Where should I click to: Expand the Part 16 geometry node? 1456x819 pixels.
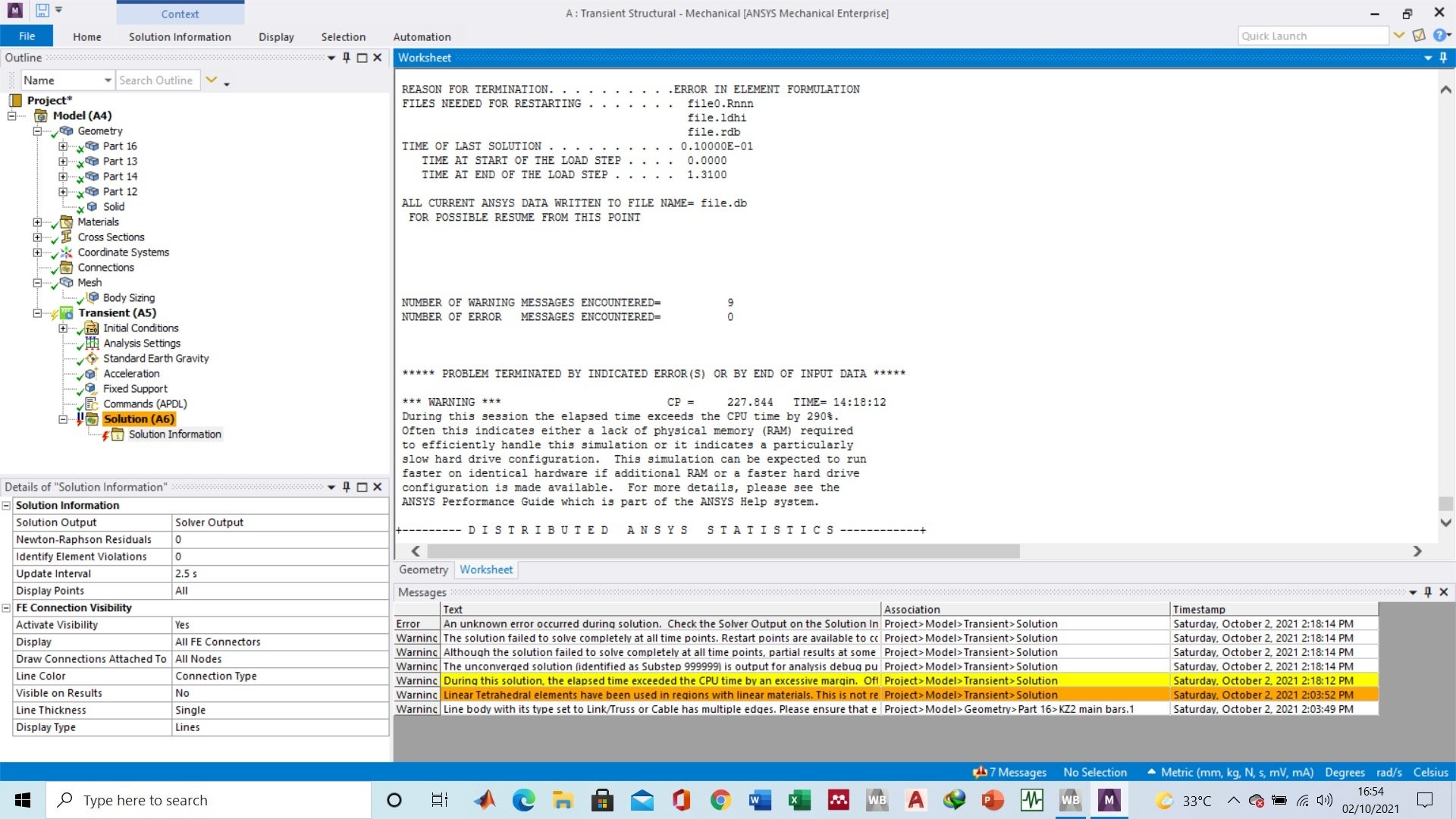(x=63, y=146)
